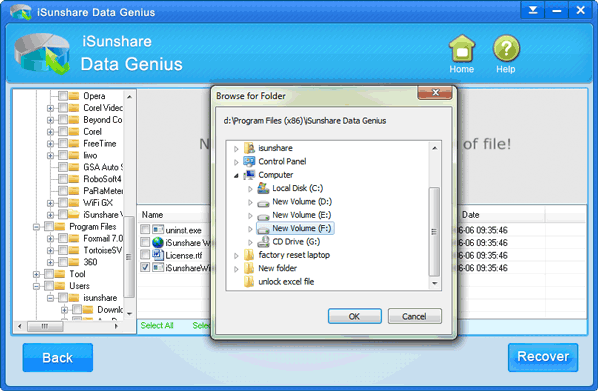Expand the Control Panel node

coord(236,162)
